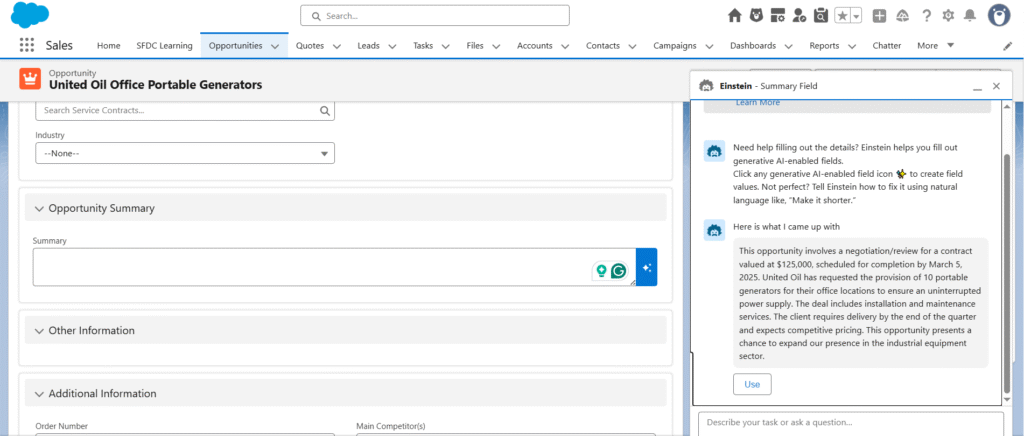
Task: Collapse the Additional Information section
Action: click(x=40, y=393)
